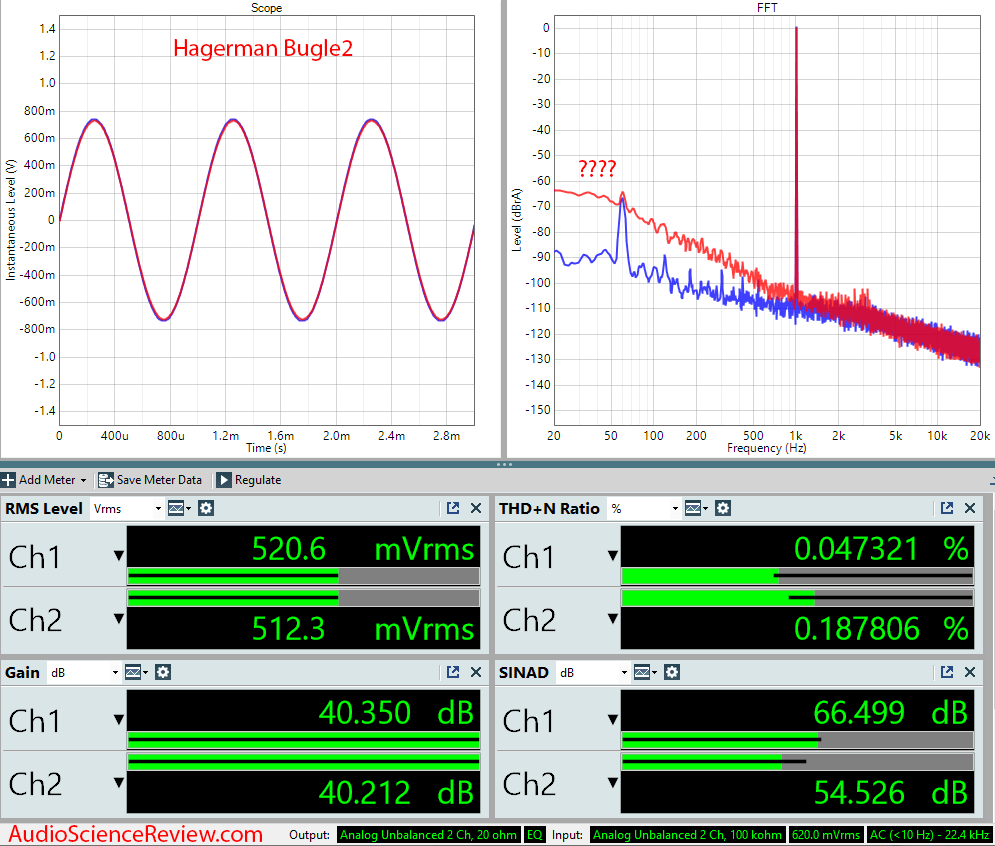Expand Gain Ch1 channel arrow
995x846 pixels.
pos(119,719)
